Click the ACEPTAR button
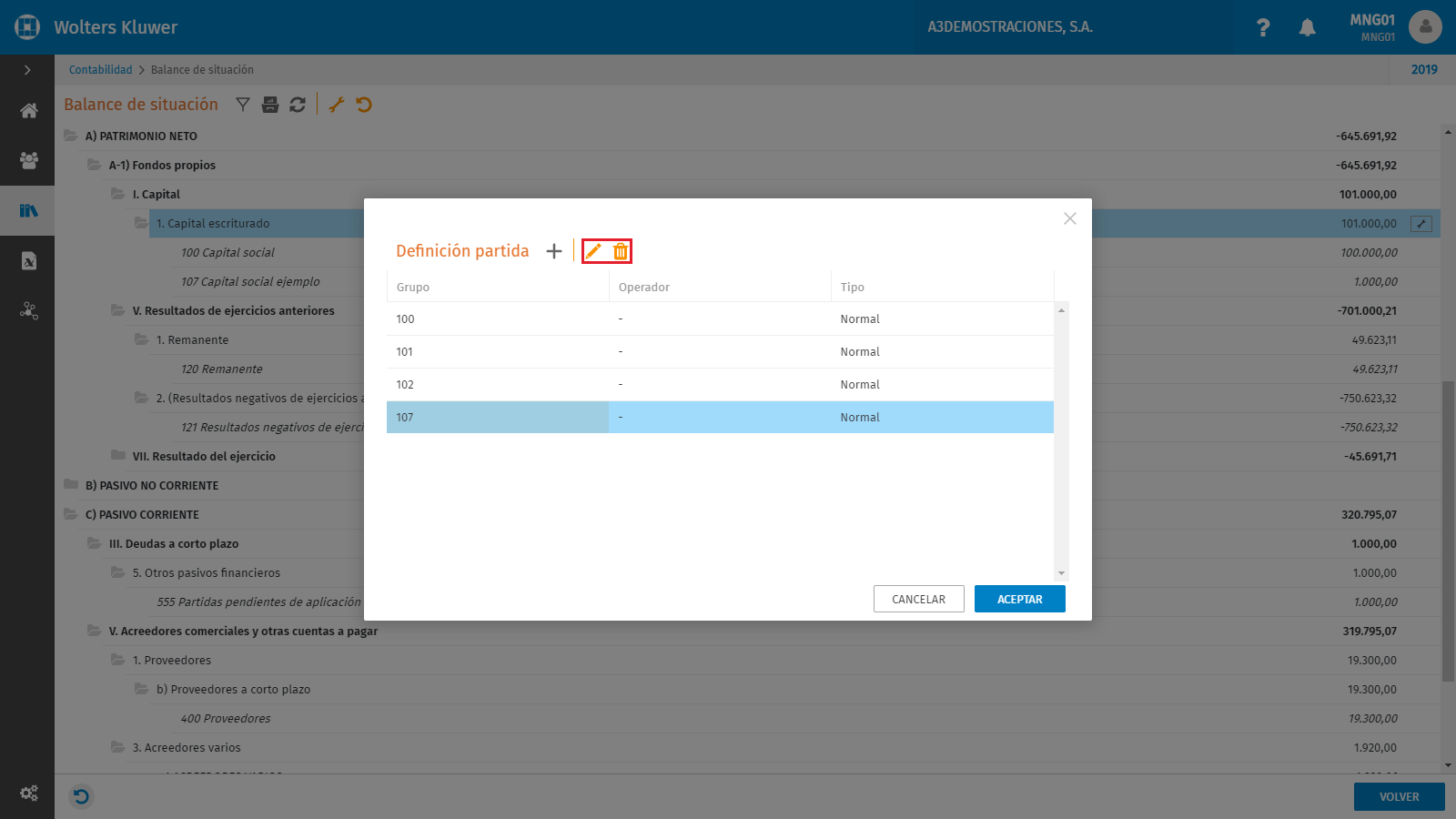Viewport: 1456px width, 819px height. click(1019, 599)
